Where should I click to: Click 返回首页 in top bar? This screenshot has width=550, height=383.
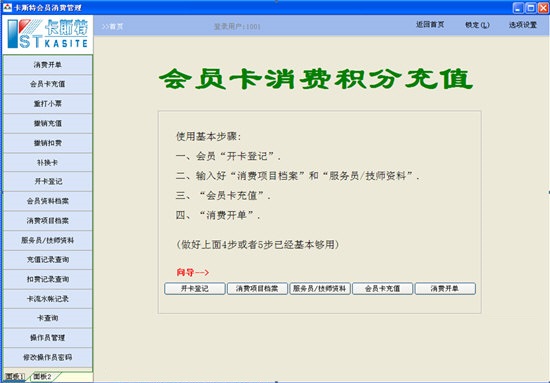[x=430, y=25]
